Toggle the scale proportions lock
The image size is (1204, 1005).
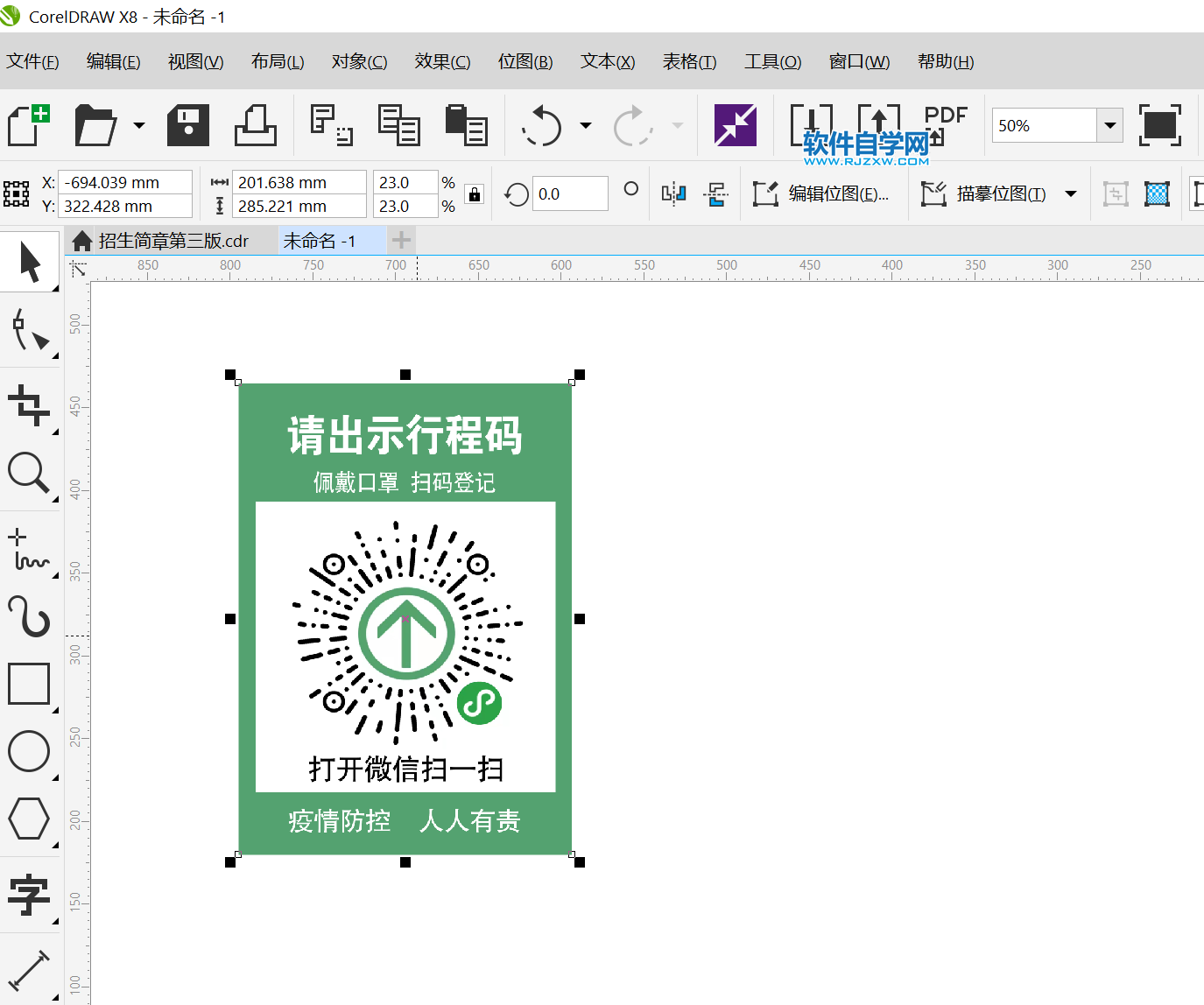click(x=474, y=193)
